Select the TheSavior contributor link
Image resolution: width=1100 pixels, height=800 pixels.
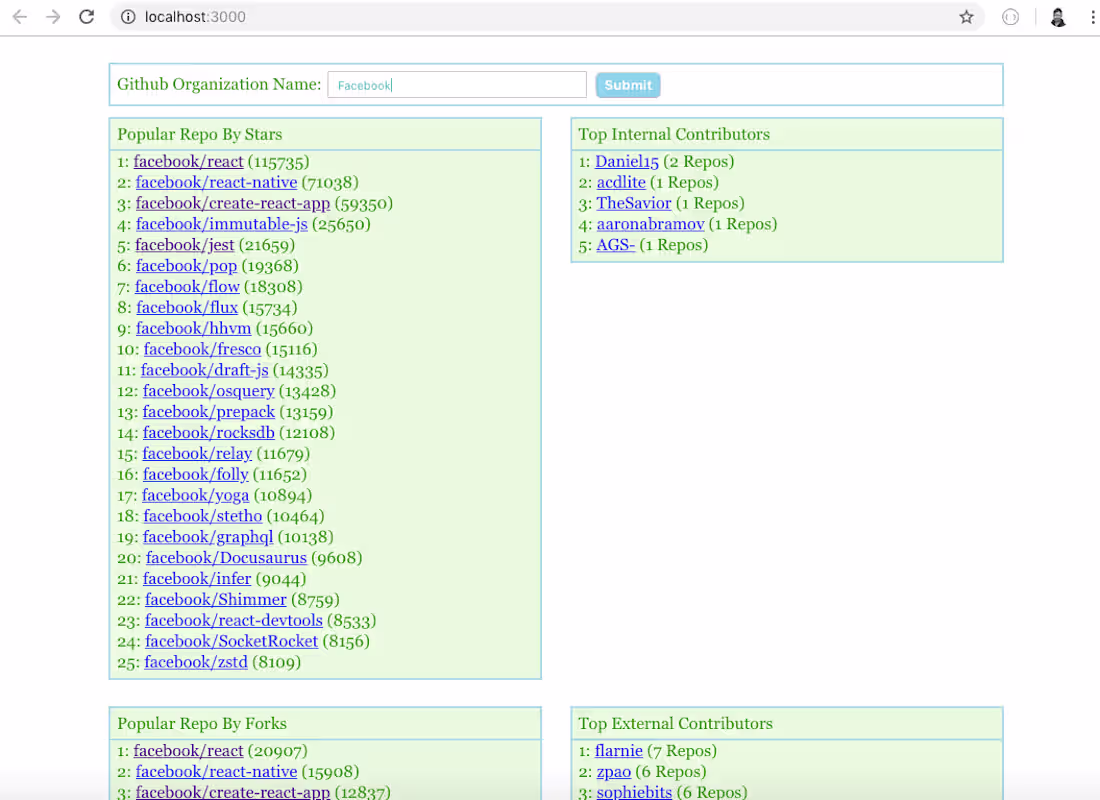point(634,203)
